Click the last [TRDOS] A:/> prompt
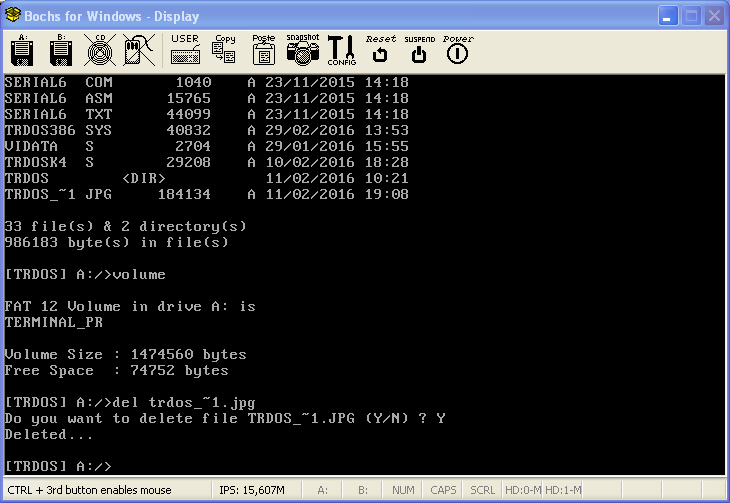The image size is (730, 503). click(58, 466)
